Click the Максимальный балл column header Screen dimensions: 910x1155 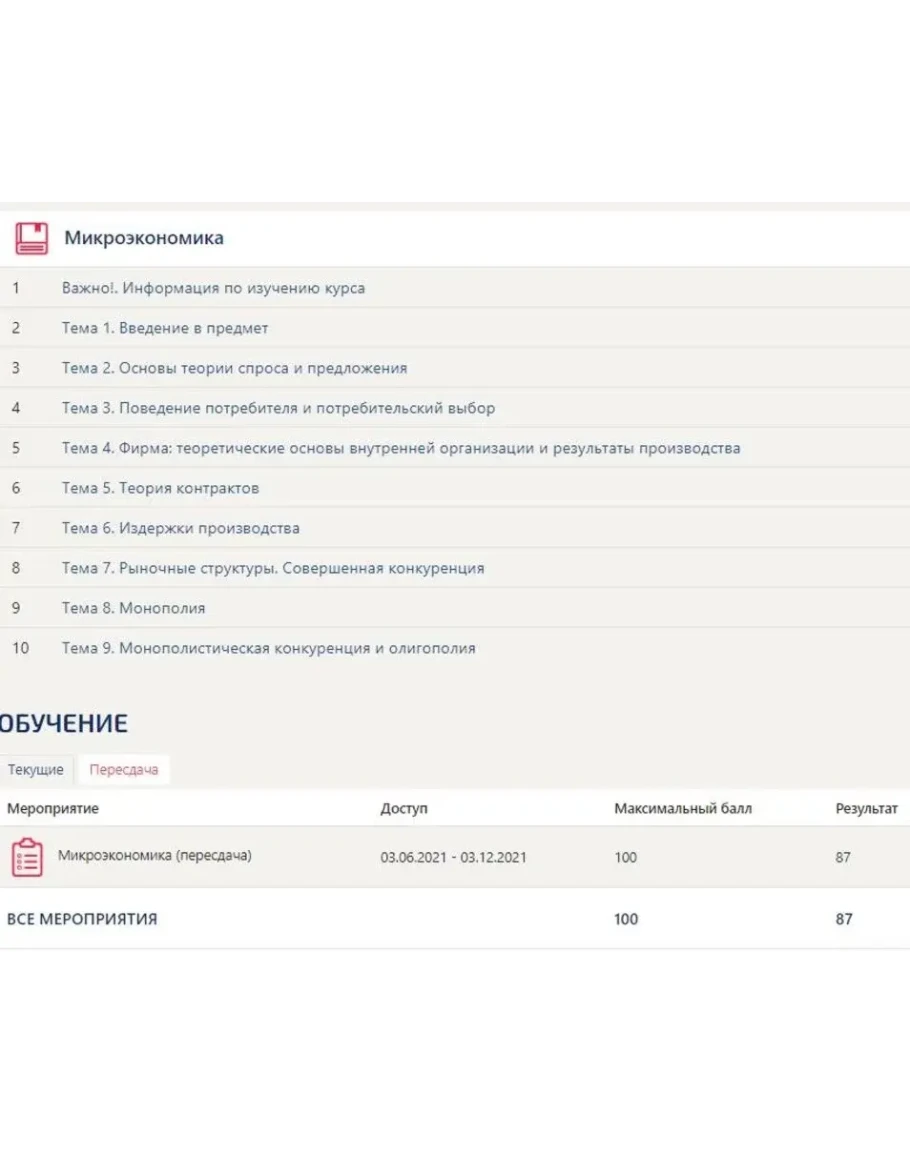[x=682, y=808]
